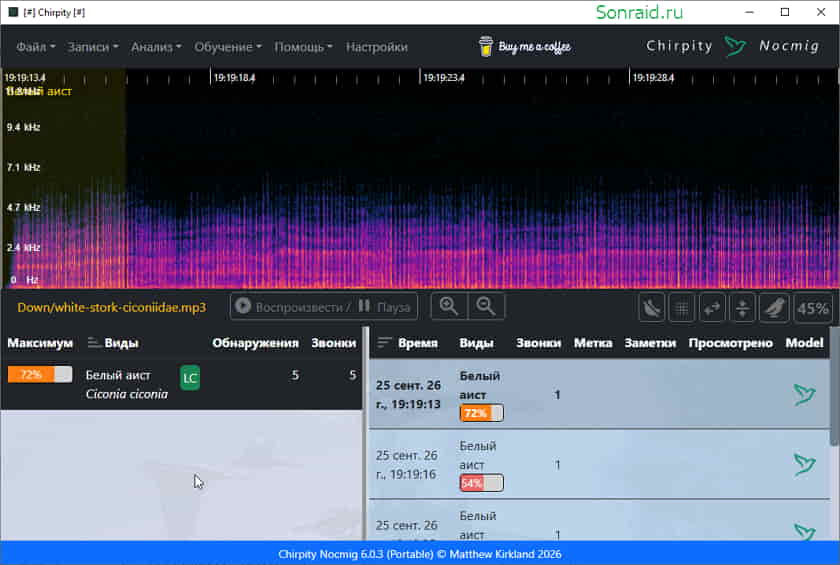Click the Buy me a coffee logo
The height and width of the screenshot is (565, 840).
(524, 47)
